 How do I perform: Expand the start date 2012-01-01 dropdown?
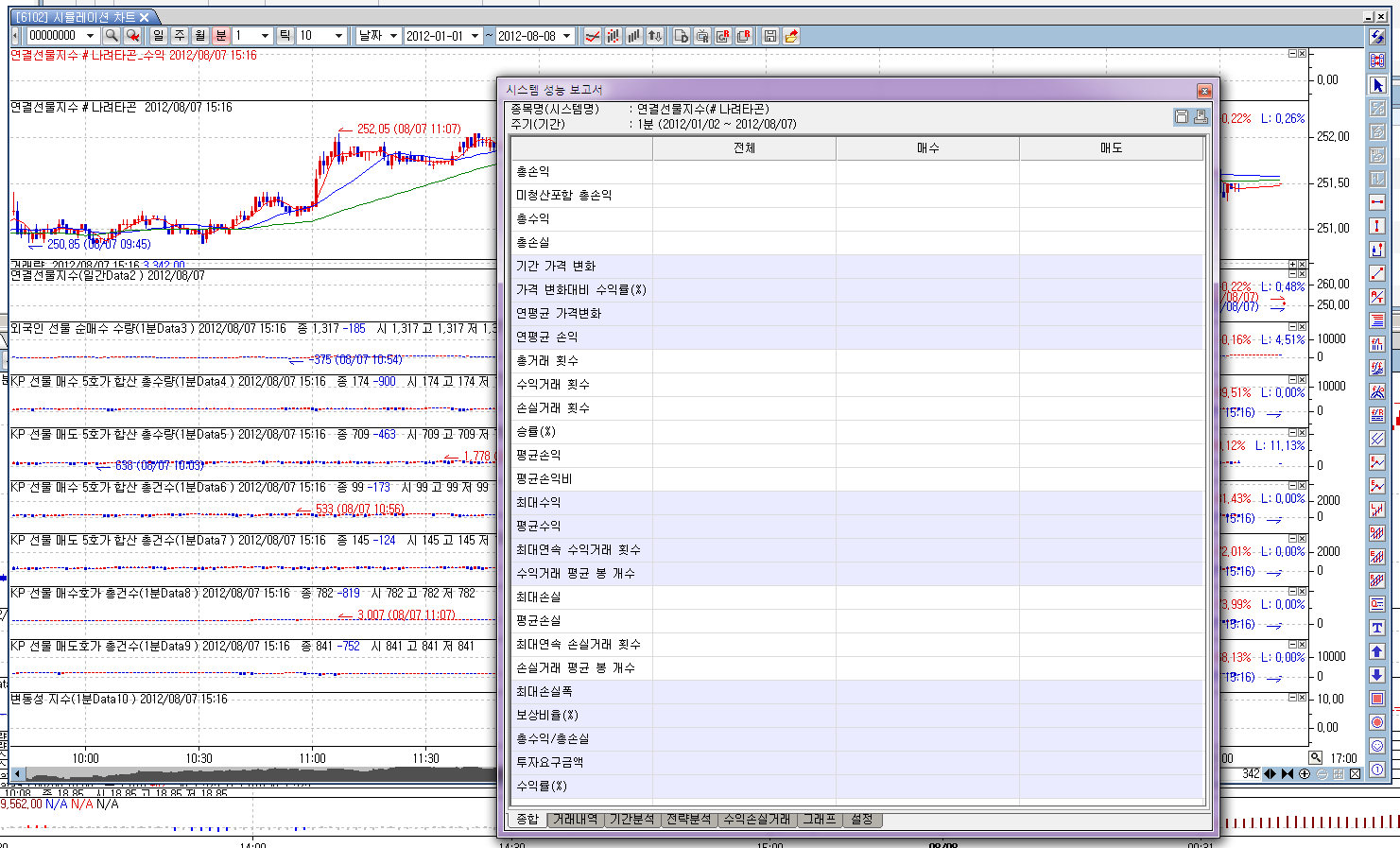(x=475, y=36)
